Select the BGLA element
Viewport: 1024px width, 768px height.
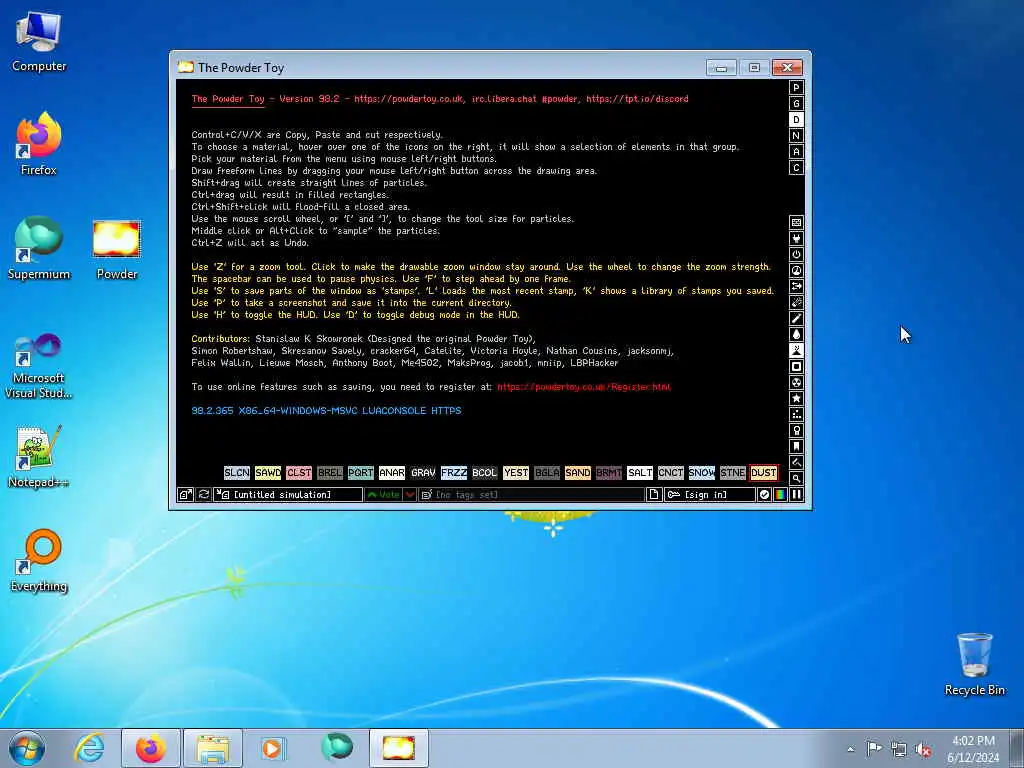[547, 473]
